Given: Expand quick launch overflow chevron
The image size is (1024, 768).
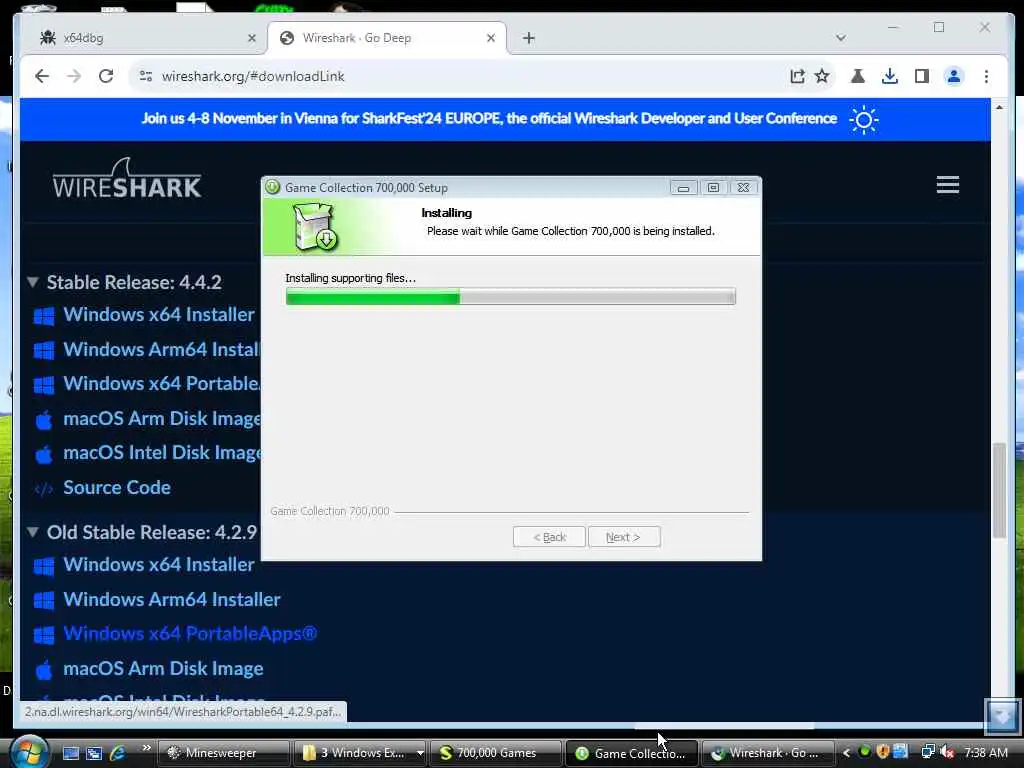Looking at the screenshot, I should (146, 748).
